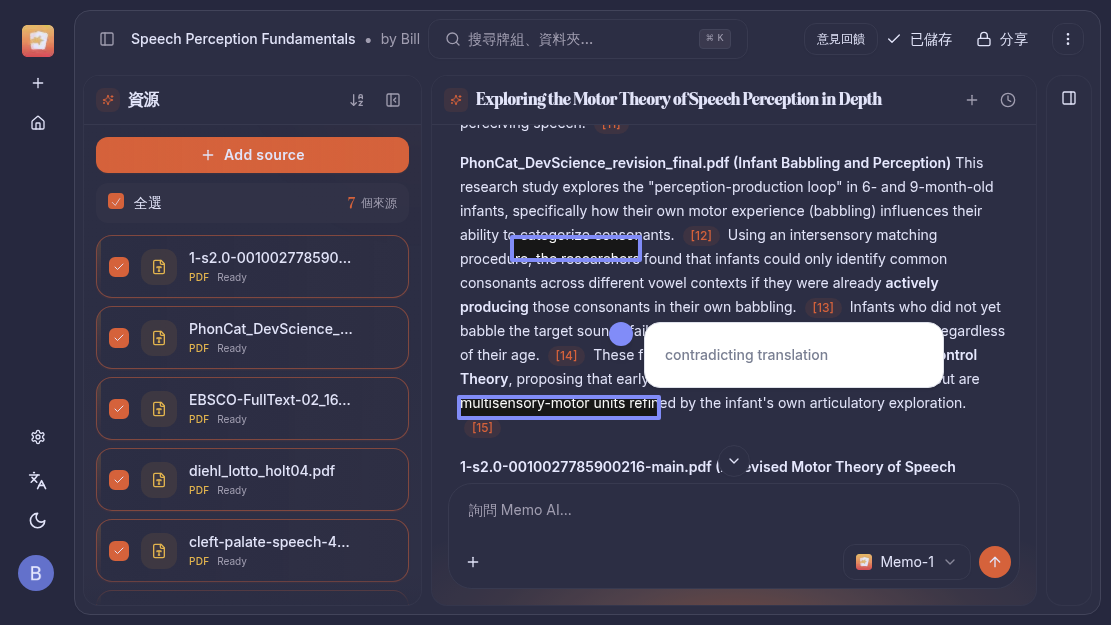Click the 意見回饋 feedback button
Viewport: 1111px width, 625px height.
[x=840, y=39]
